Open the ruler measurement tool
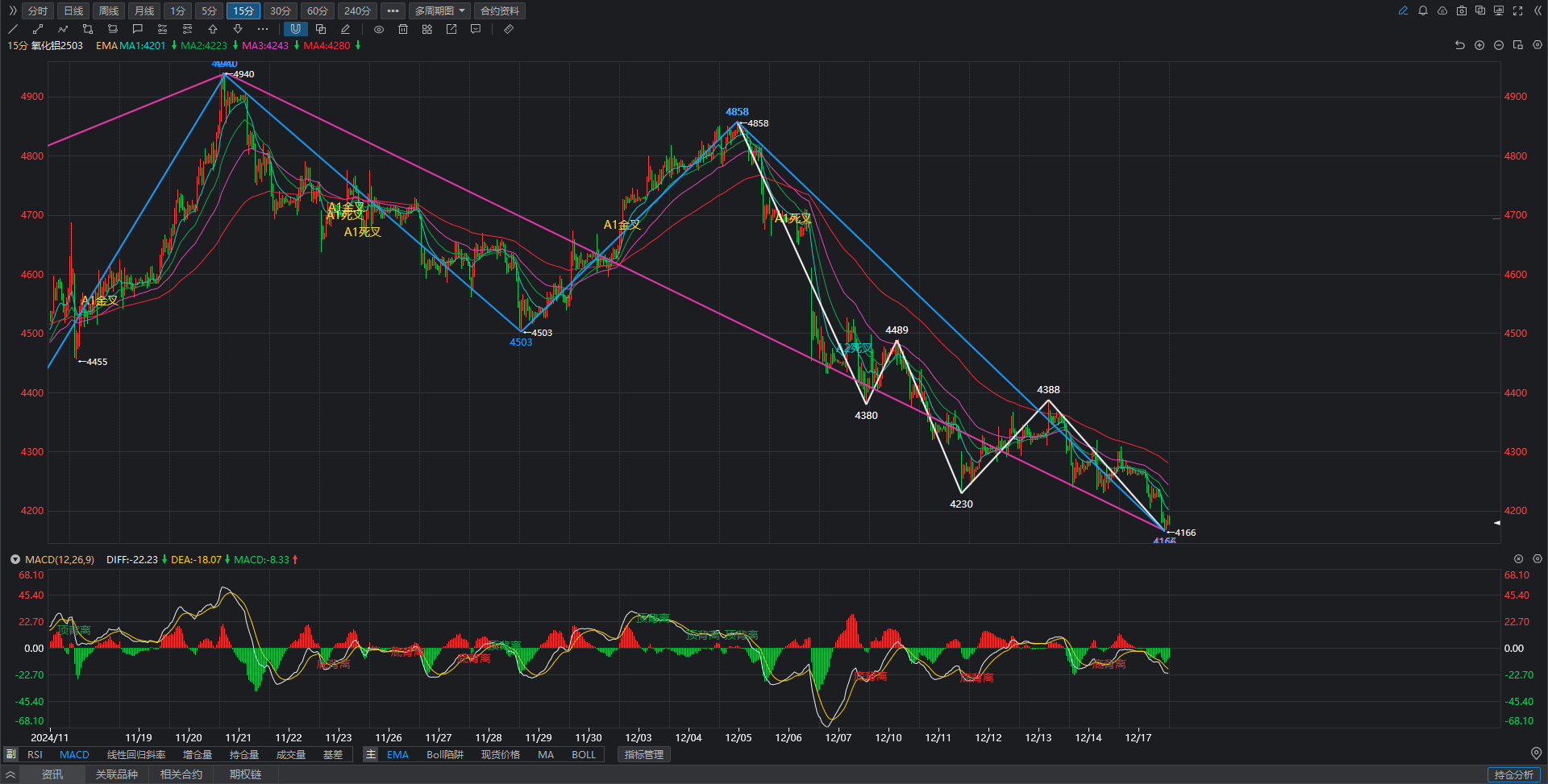The image size is (1548, 784). pos(508,29)
